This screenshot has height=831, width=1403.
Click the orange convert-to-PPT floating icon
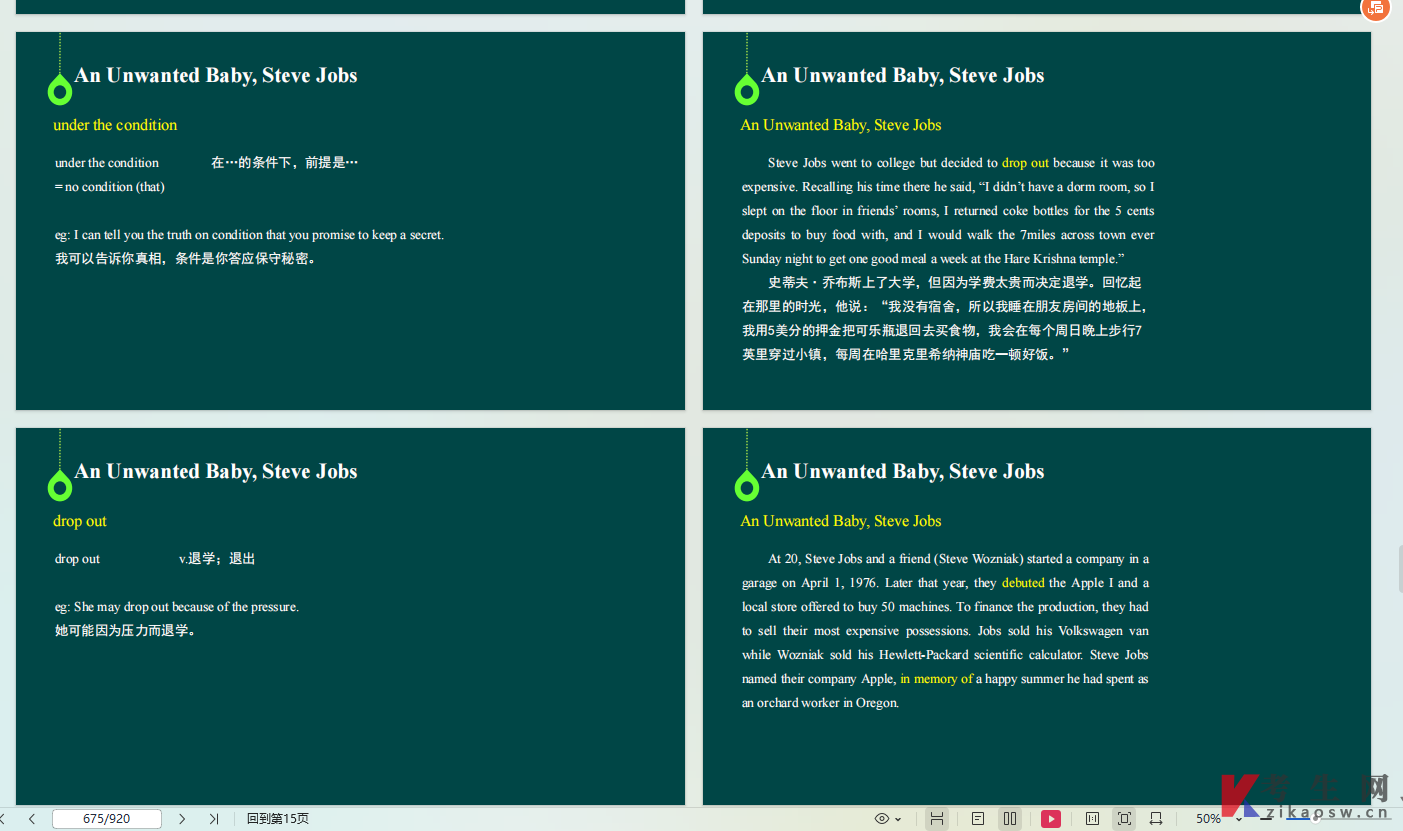pos(1376,8)
